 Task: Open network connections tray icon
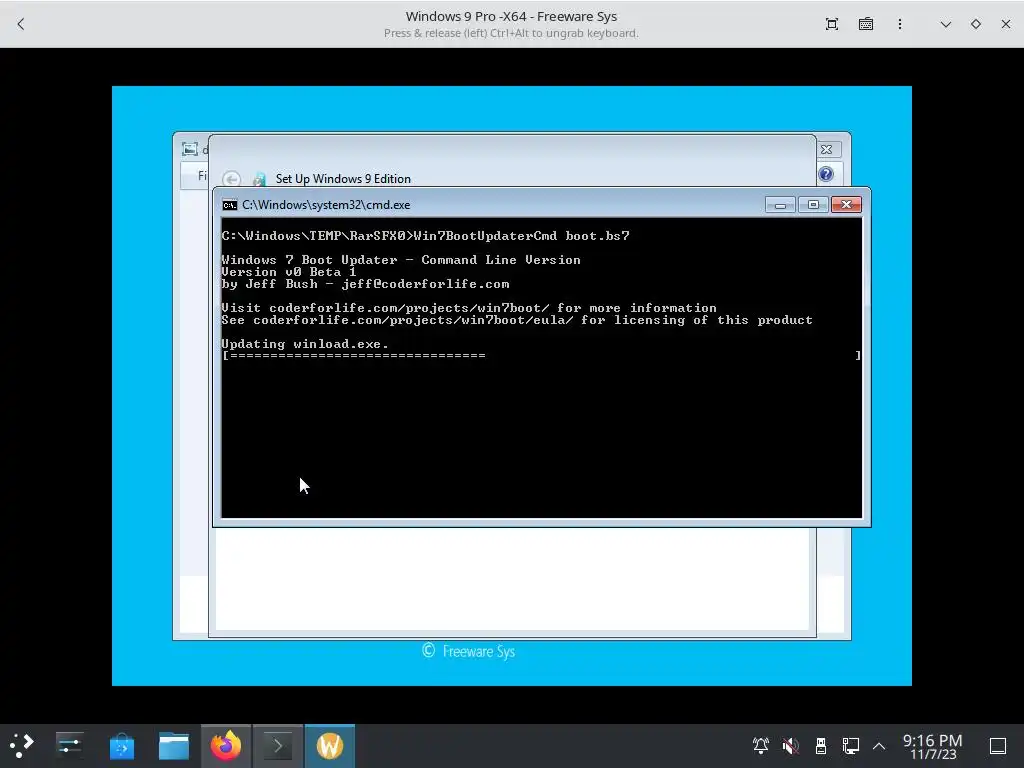coord(850,746)
